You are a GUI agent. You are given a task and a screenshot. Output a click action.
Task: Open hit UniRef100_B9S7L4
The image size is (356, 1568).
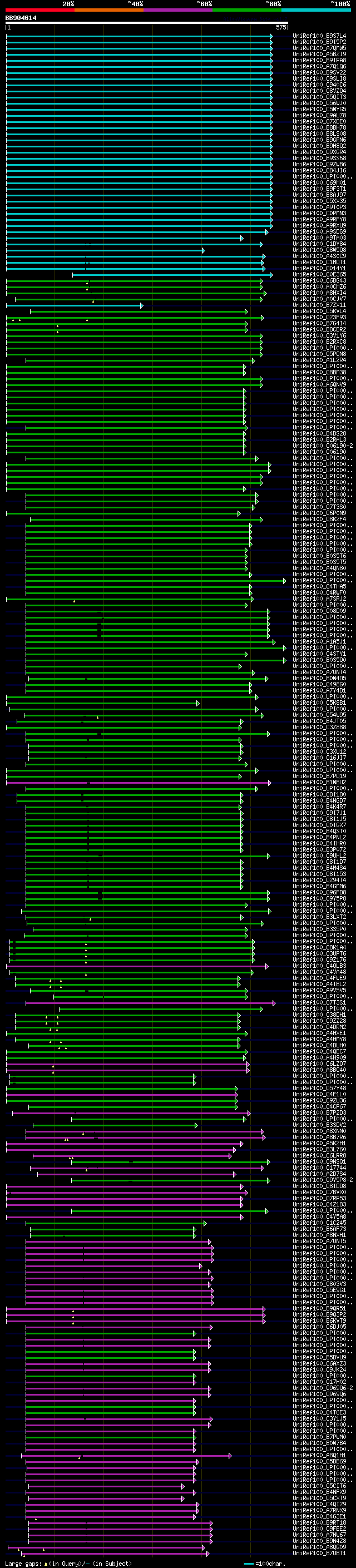319,36
